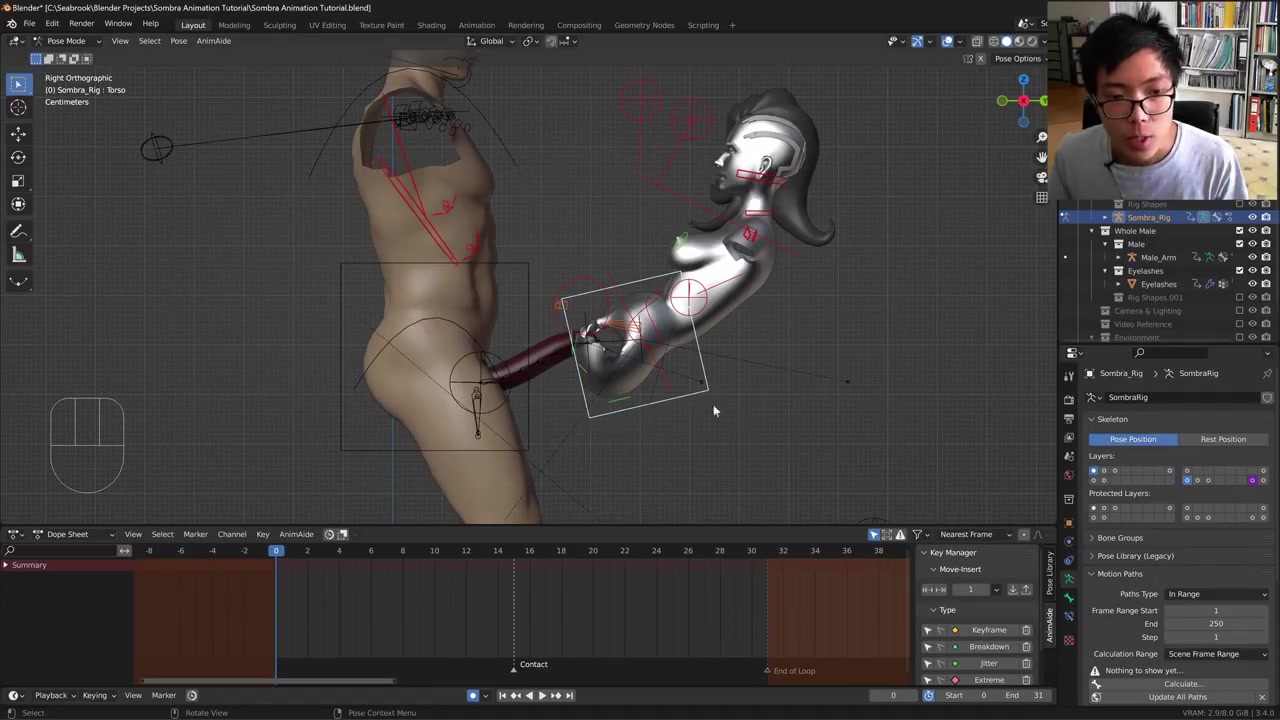Select the Measure ruler tool
The height and width of the screenshot is (720, 1280).
(18, 256)
